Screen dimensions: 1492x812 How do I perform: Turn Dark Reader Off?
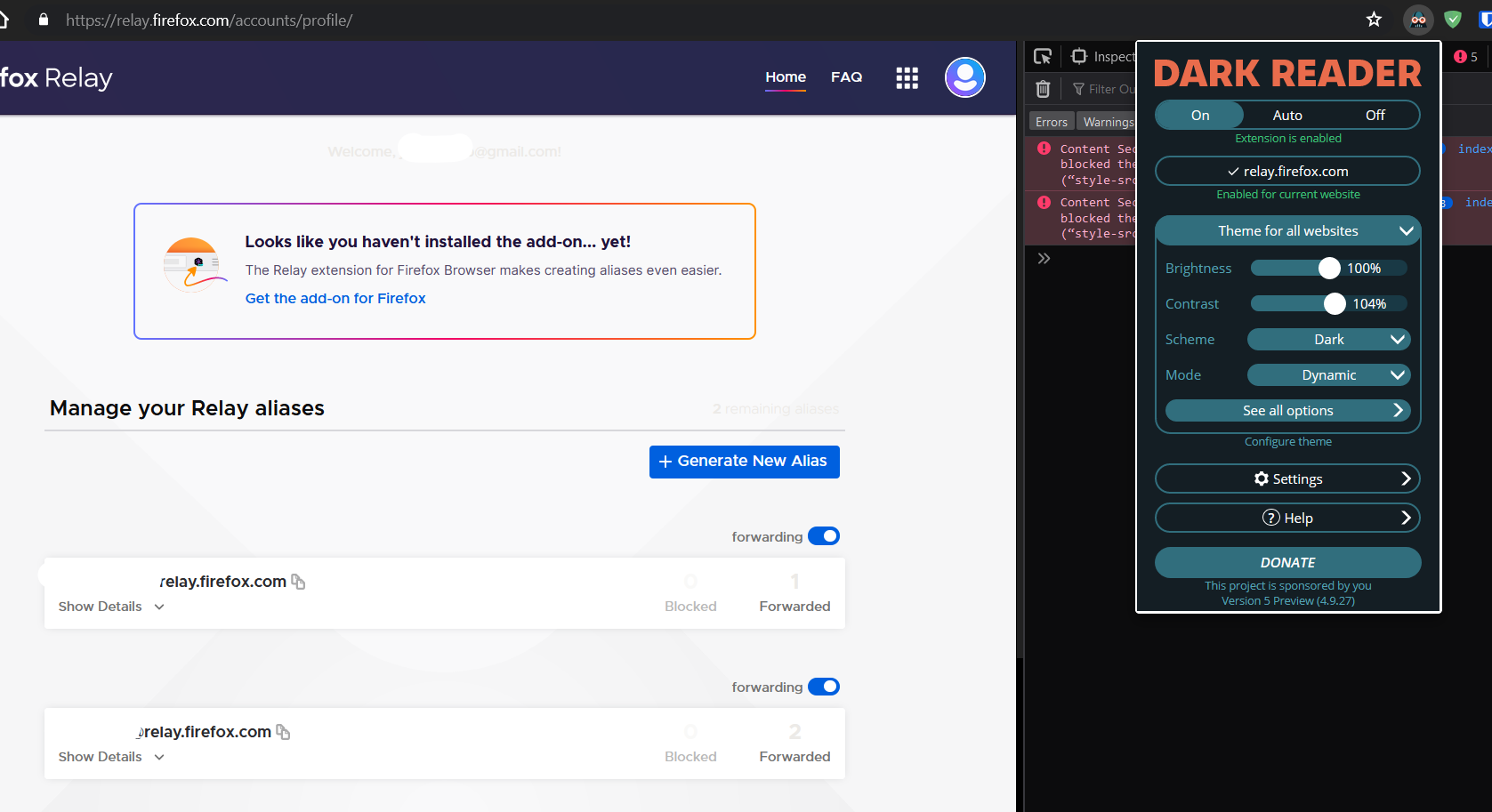(1375, 116)
